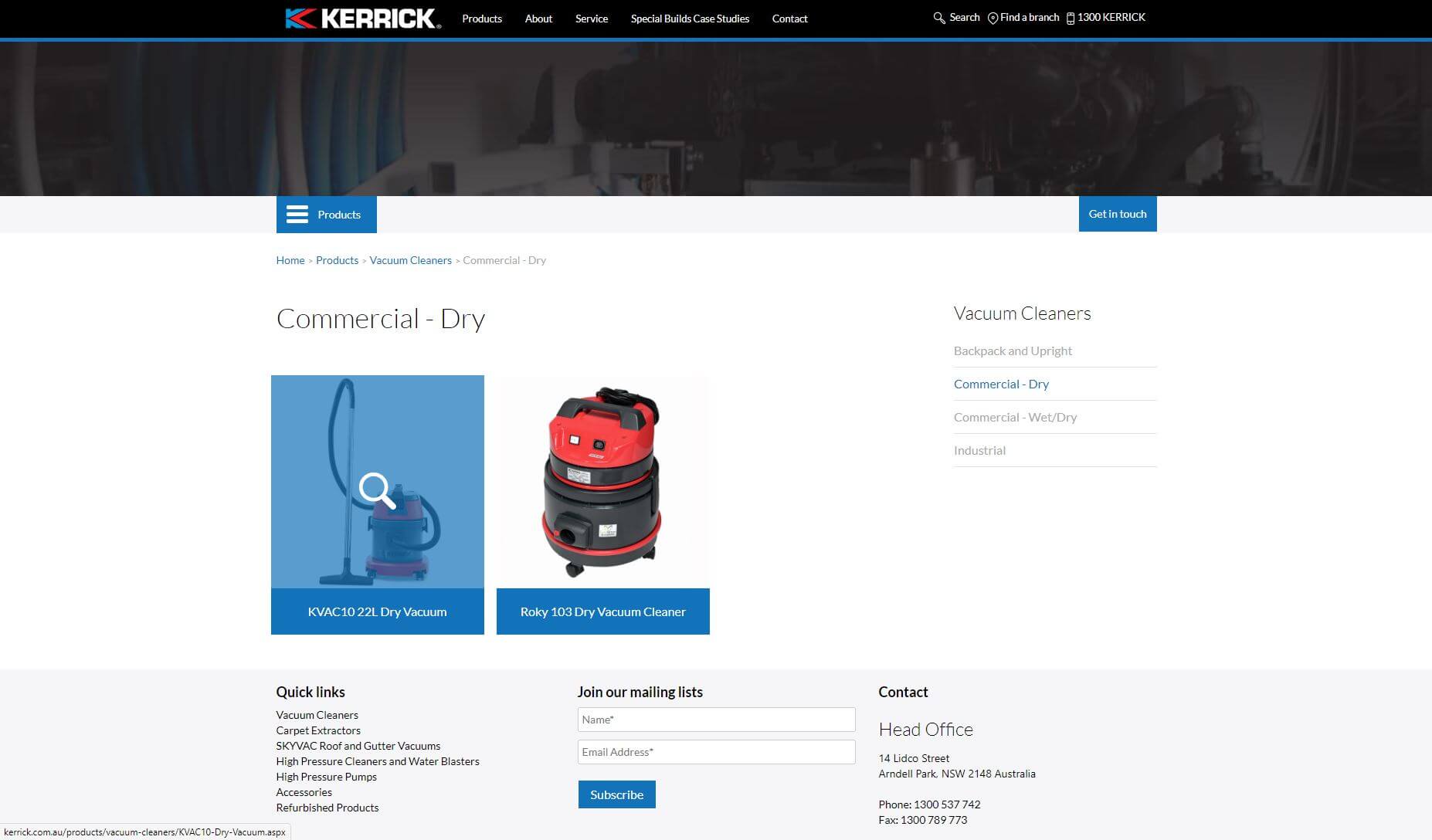Click the location pin icon beside Find a branch

pos(993,18)
